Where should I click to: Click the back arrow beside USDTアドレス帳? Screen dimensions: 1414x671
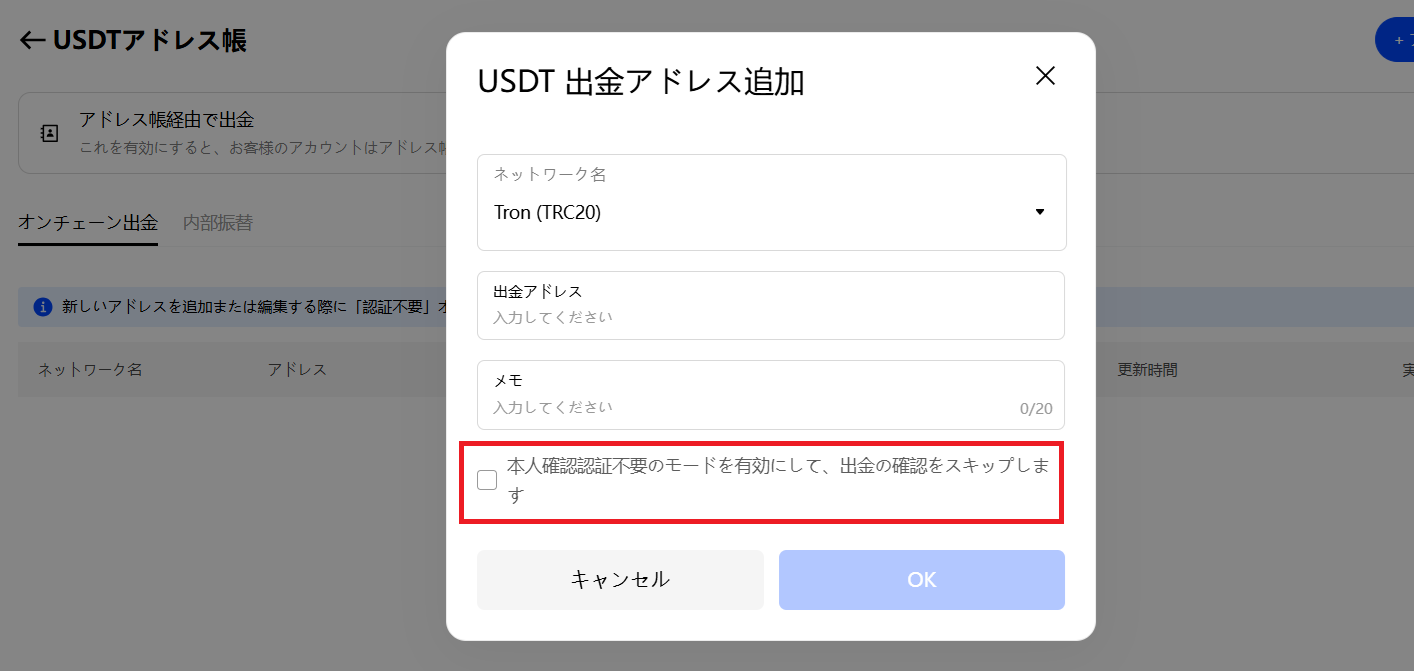(32, 41)
